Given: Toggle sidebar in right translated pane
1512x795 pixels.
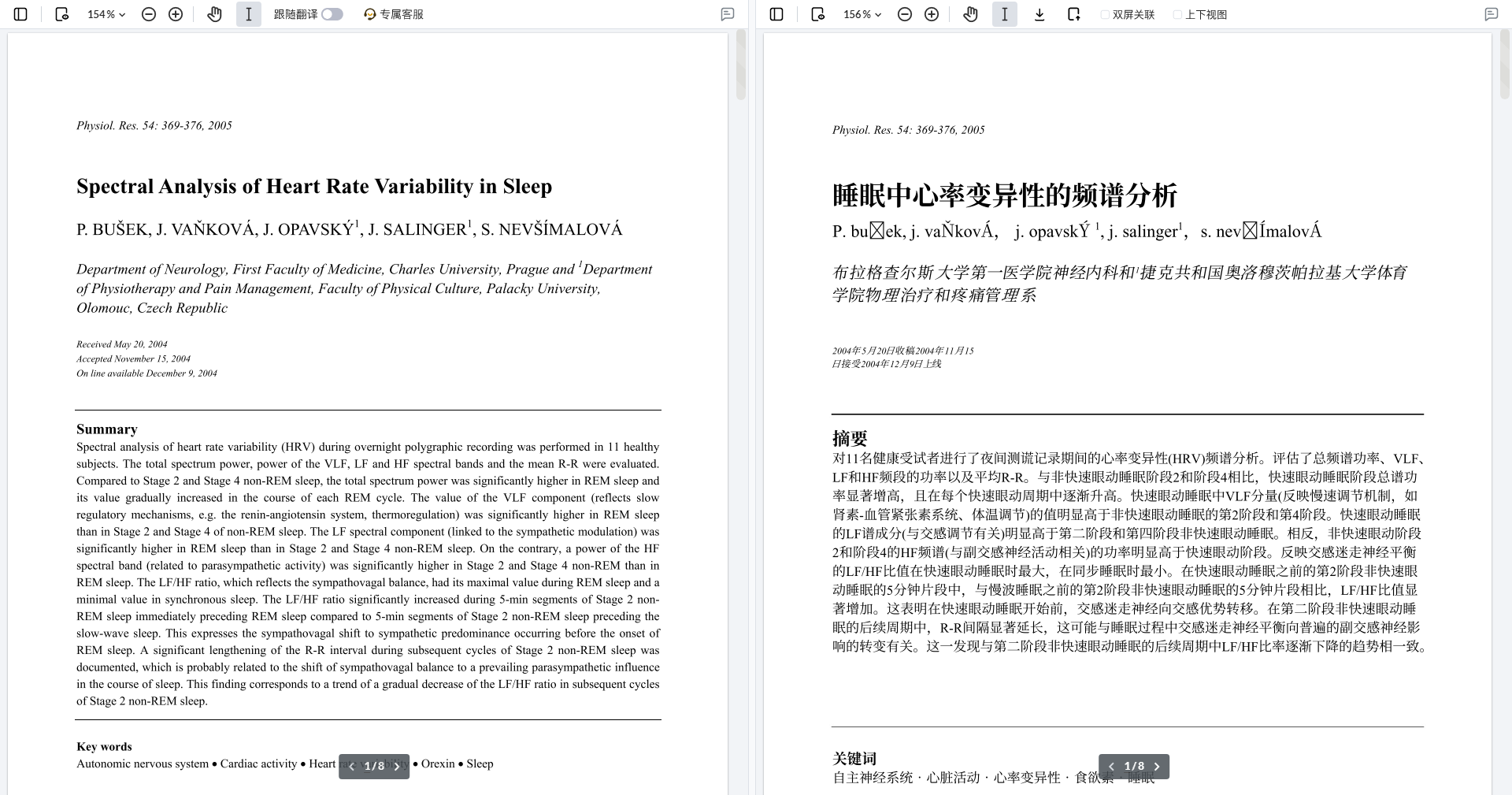Looking at the screenshot, I should pos(776,14).
